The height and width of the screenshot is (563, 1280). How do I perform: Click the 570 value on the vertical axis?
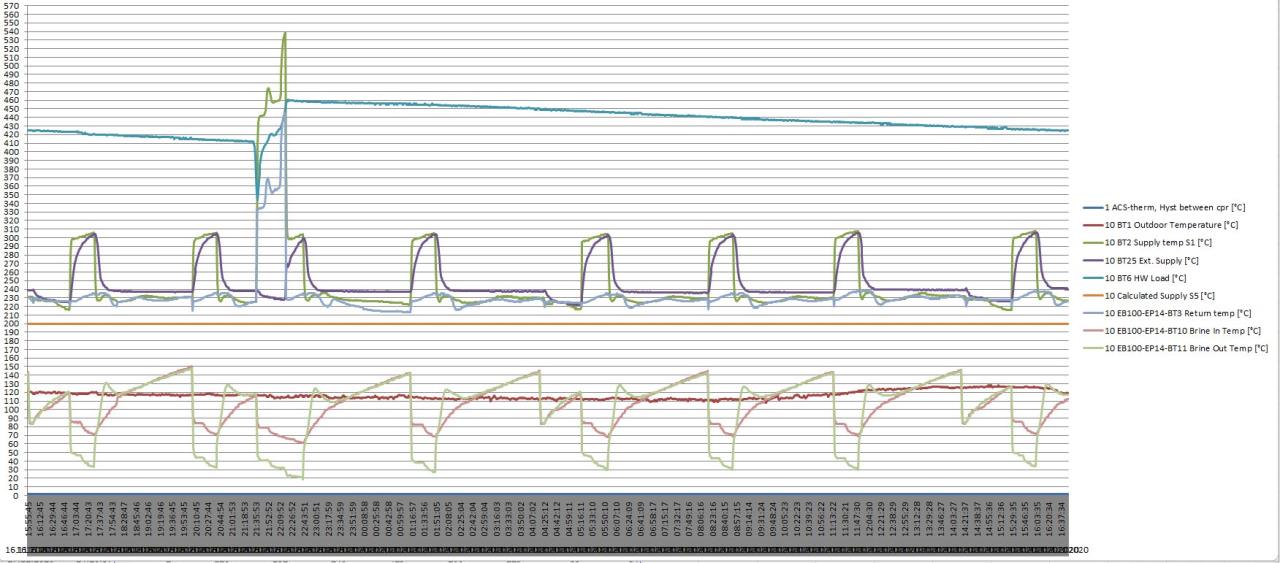12,6
